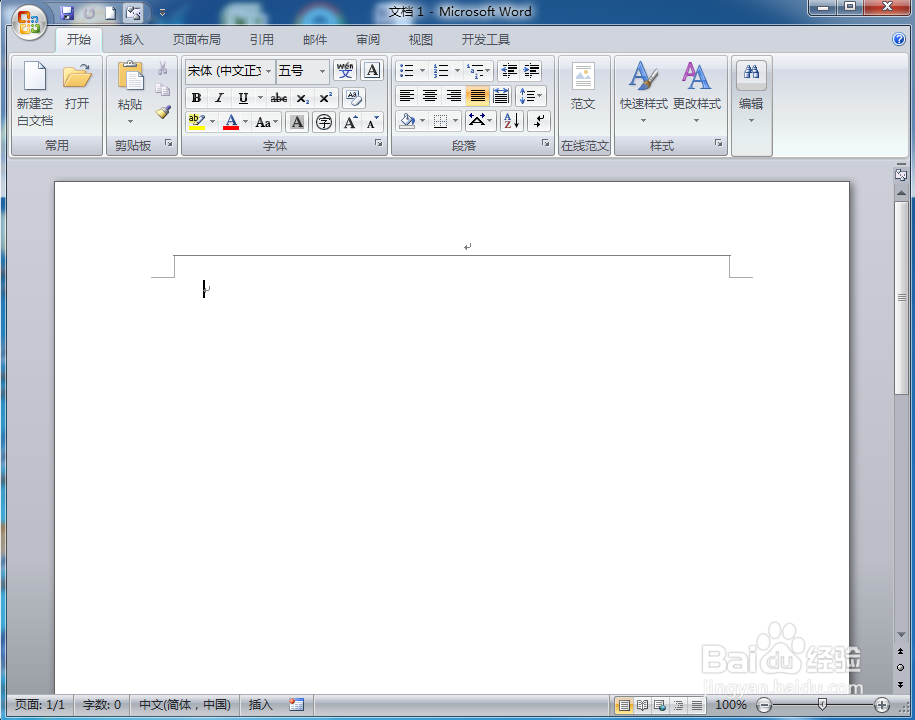Set justified alignment
The width and height of the screenshot is (915, 720).
coord(477,96)
